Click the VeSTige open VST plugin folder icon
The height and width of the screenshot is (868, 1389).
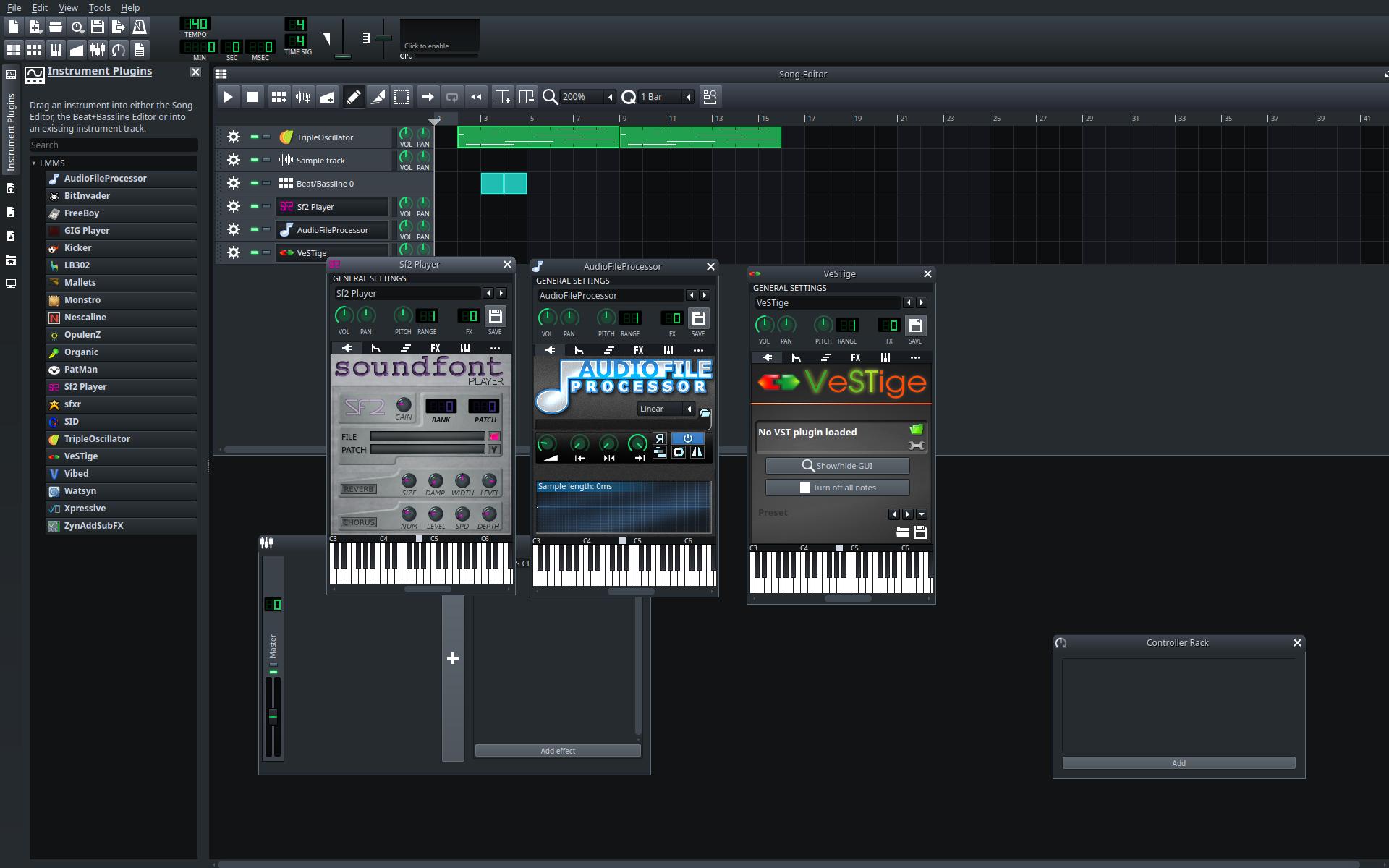point(916,430)
